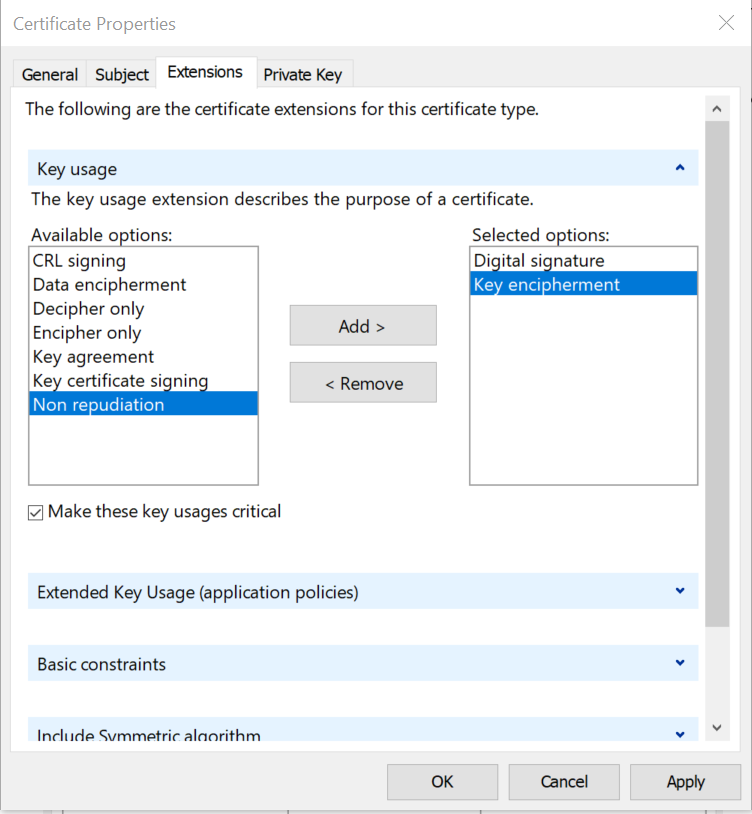Uncheck Make these key usages critical
The height and width of the screenshot is (814, 752).
click(x=35, y=511)
